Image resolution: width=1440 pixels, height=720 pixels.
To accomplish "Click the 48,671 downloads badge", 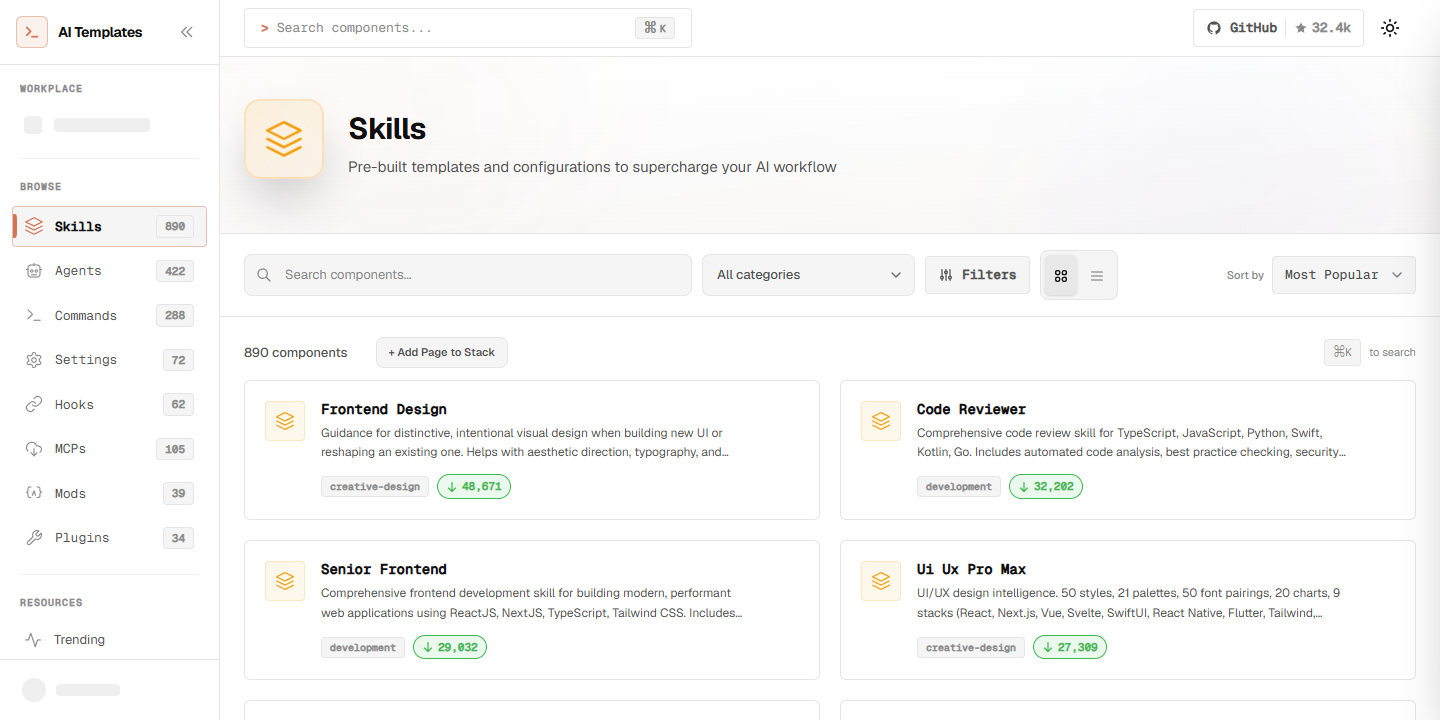I will (x=474, y=487).
